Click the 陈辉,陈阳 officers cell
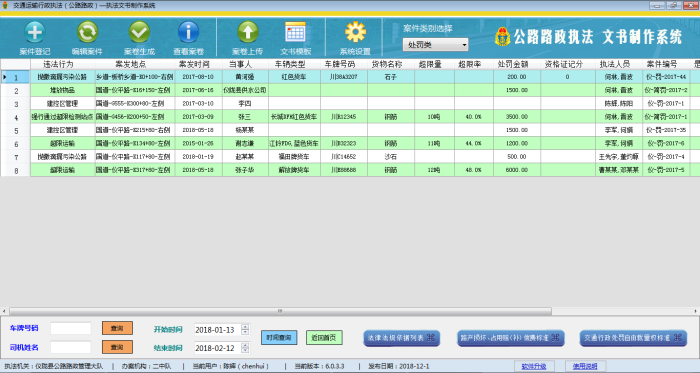700x373 pixels. tap(618, 104)
